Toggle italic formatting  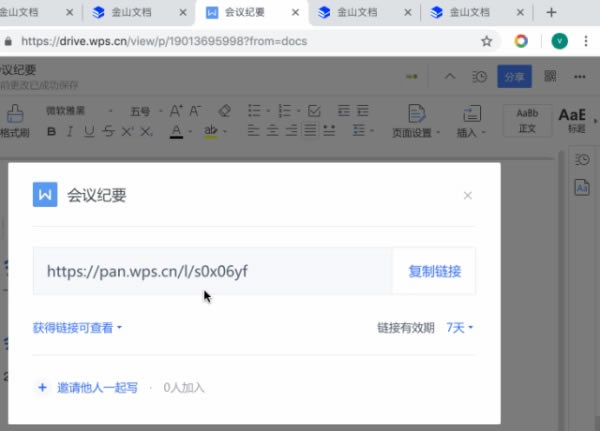coord(70,132)
